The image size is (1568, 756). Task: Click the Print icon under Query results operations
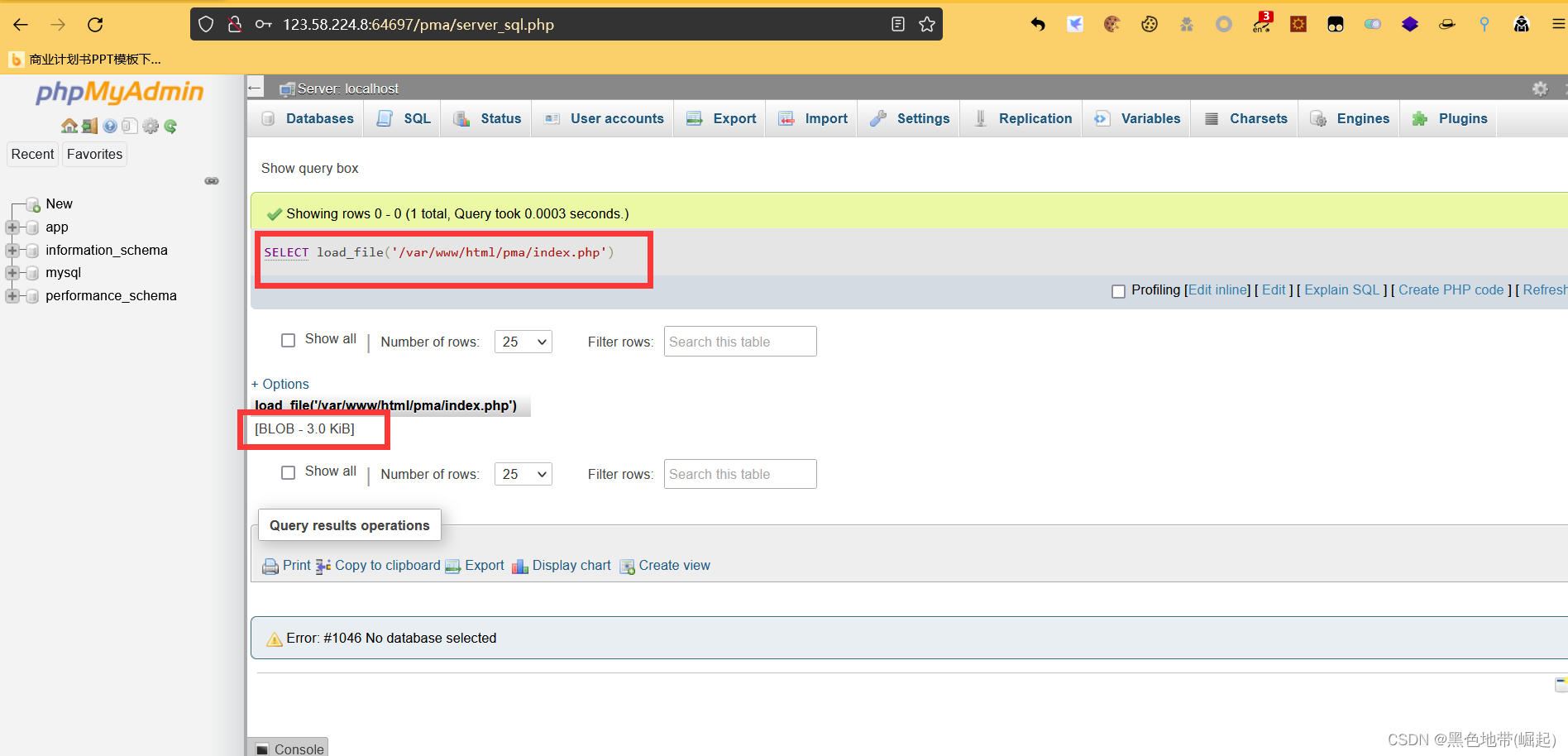(x=270, y=566)
